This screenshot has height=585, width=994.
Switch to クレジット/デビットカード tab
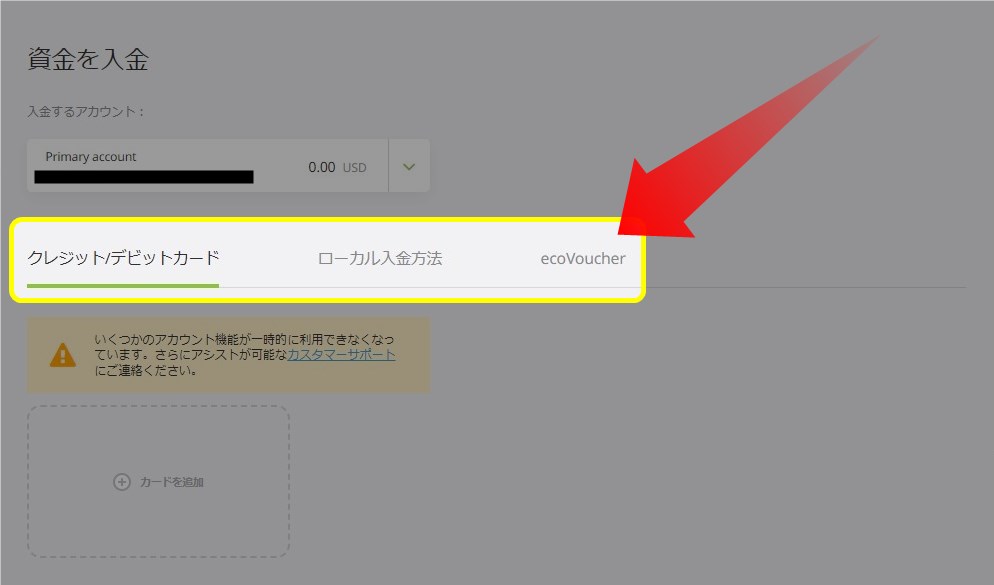[x=123, y=259]
